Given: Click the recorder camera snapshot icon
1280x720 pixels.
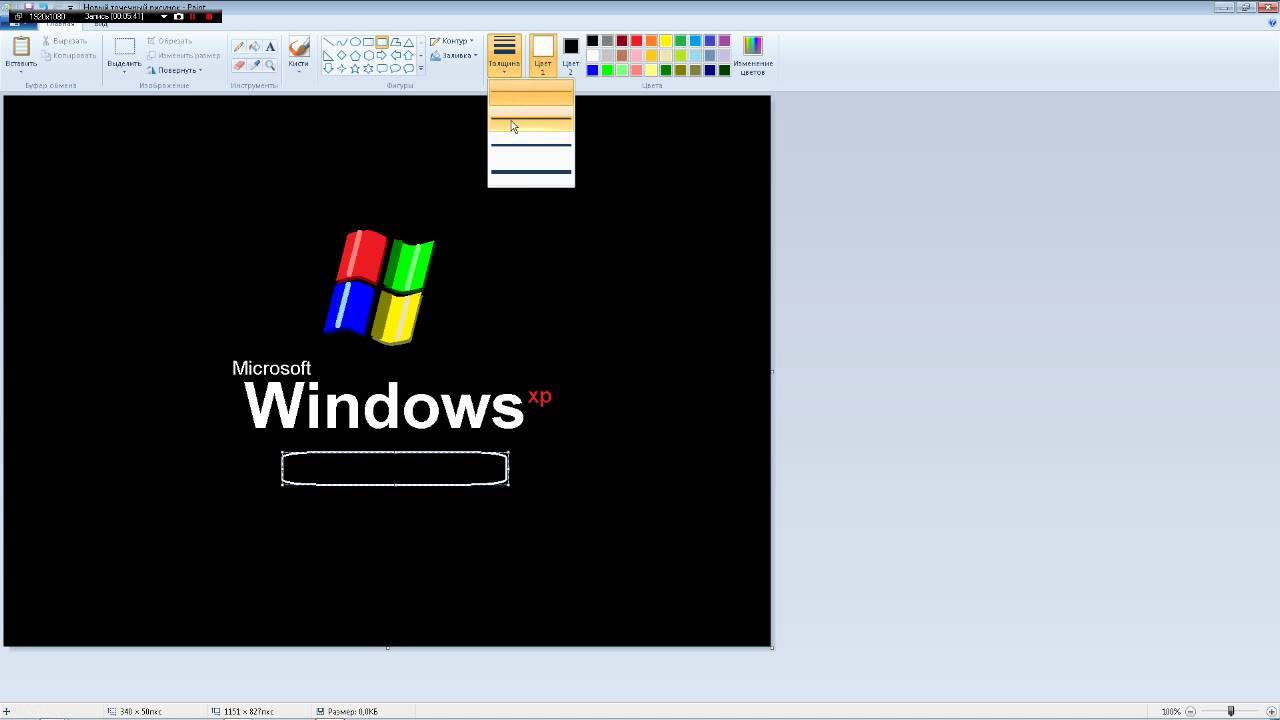Looking at the screenshot, I should [178, 17].
